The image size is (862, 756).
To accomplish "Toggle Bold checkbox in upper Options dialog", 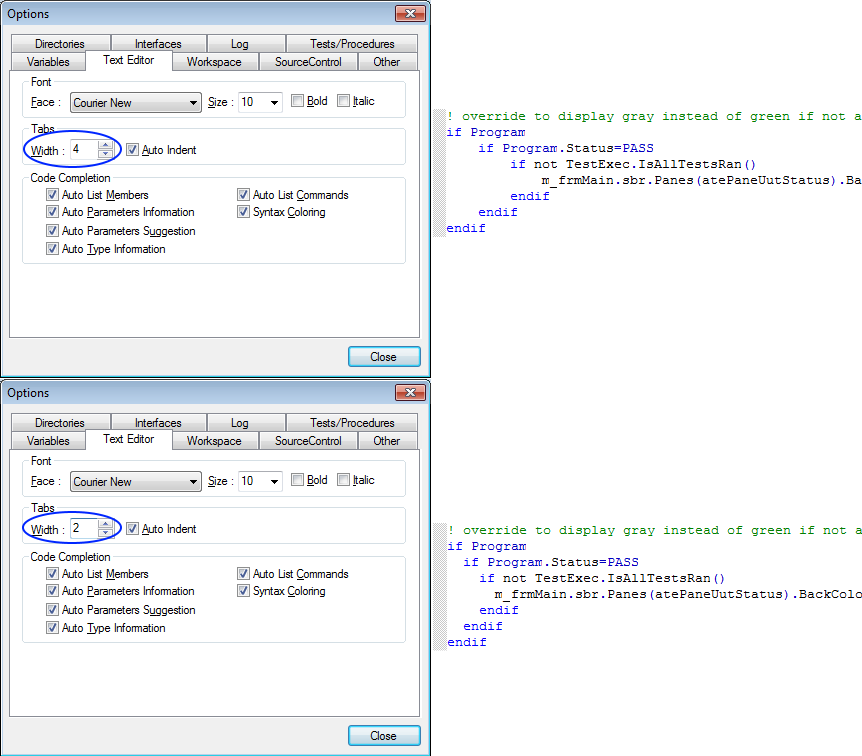I will click(297, 101).
